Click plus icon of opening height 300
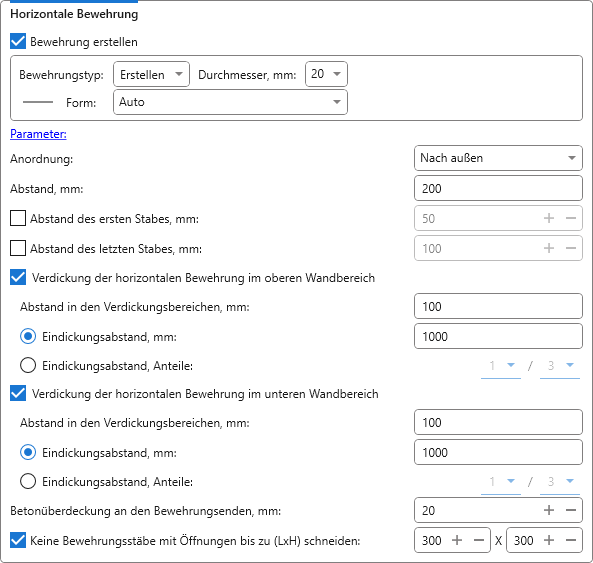Image resolution: width=593 pixels, height=563 pixels. 549,540
